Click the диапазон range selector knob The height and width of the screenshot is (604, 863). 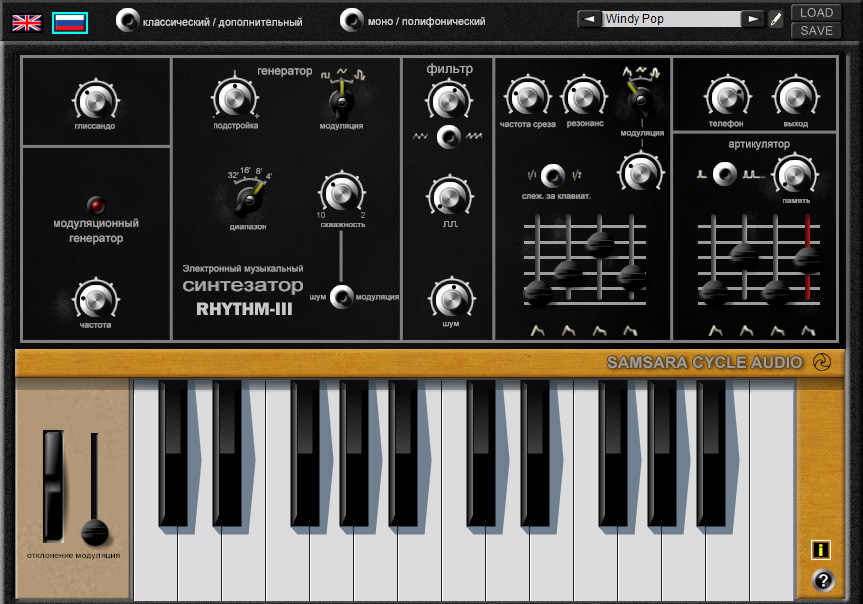coord(249,199)
